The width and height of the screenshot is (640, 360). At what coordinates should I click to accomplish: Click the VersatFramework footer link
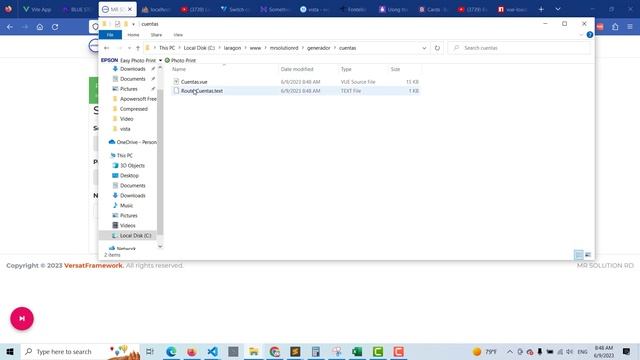pyautogui.click(x=94, y=266)
